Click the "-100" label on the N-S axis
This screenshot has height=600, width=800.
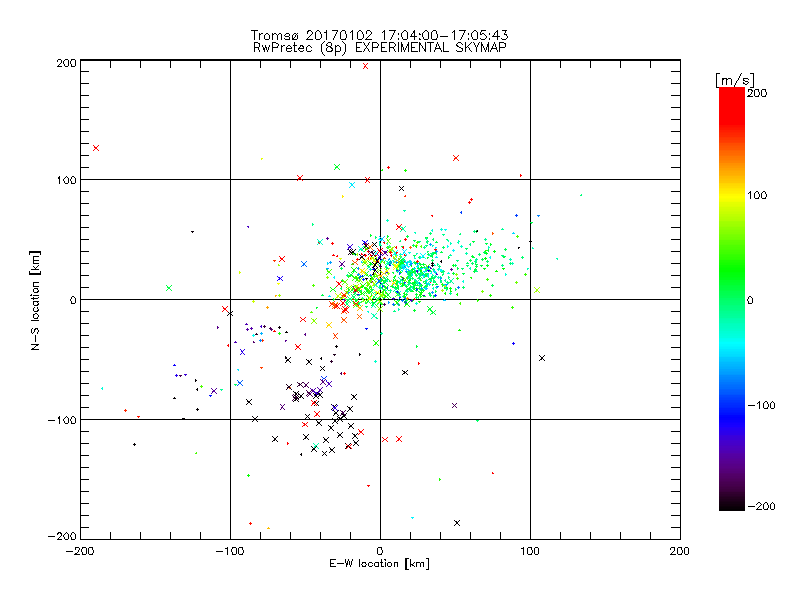pyautogui.click(x=62, y=420)
